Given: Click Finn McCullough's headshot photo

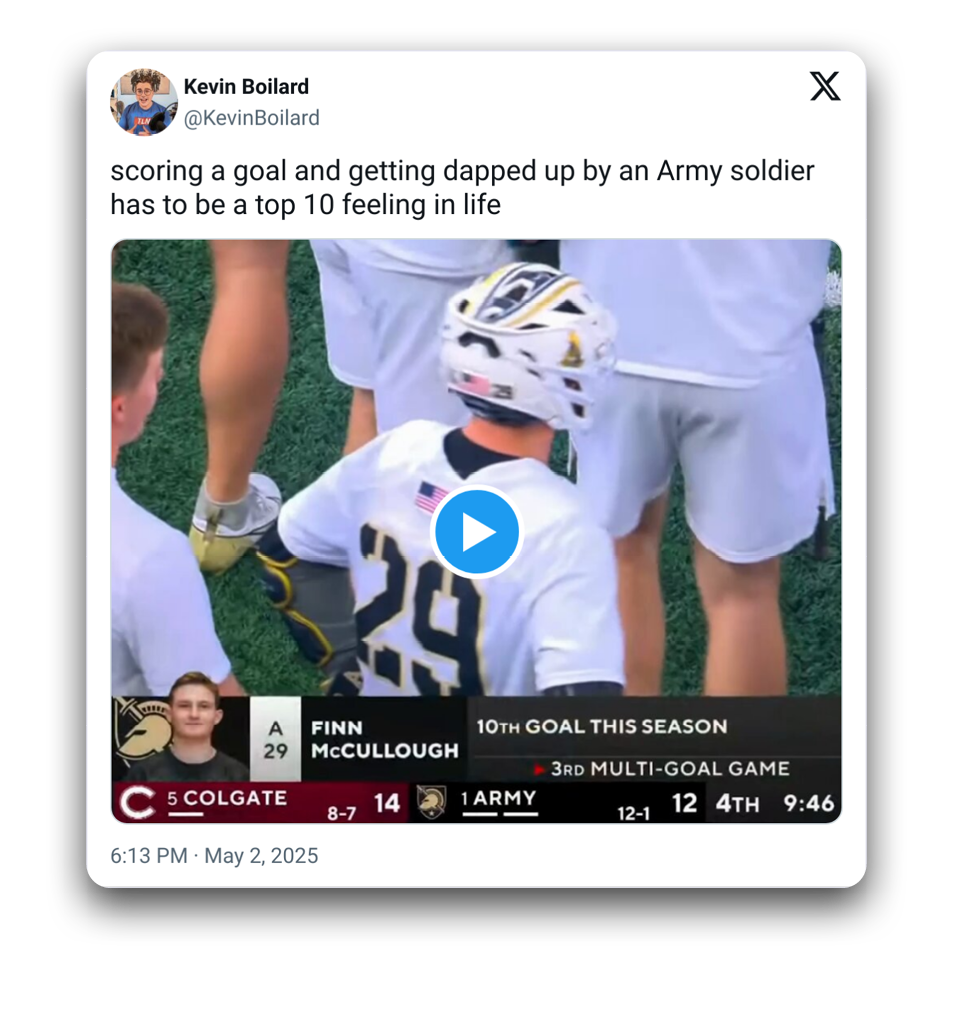Looking at the screenshot, I should pos(193,727).
